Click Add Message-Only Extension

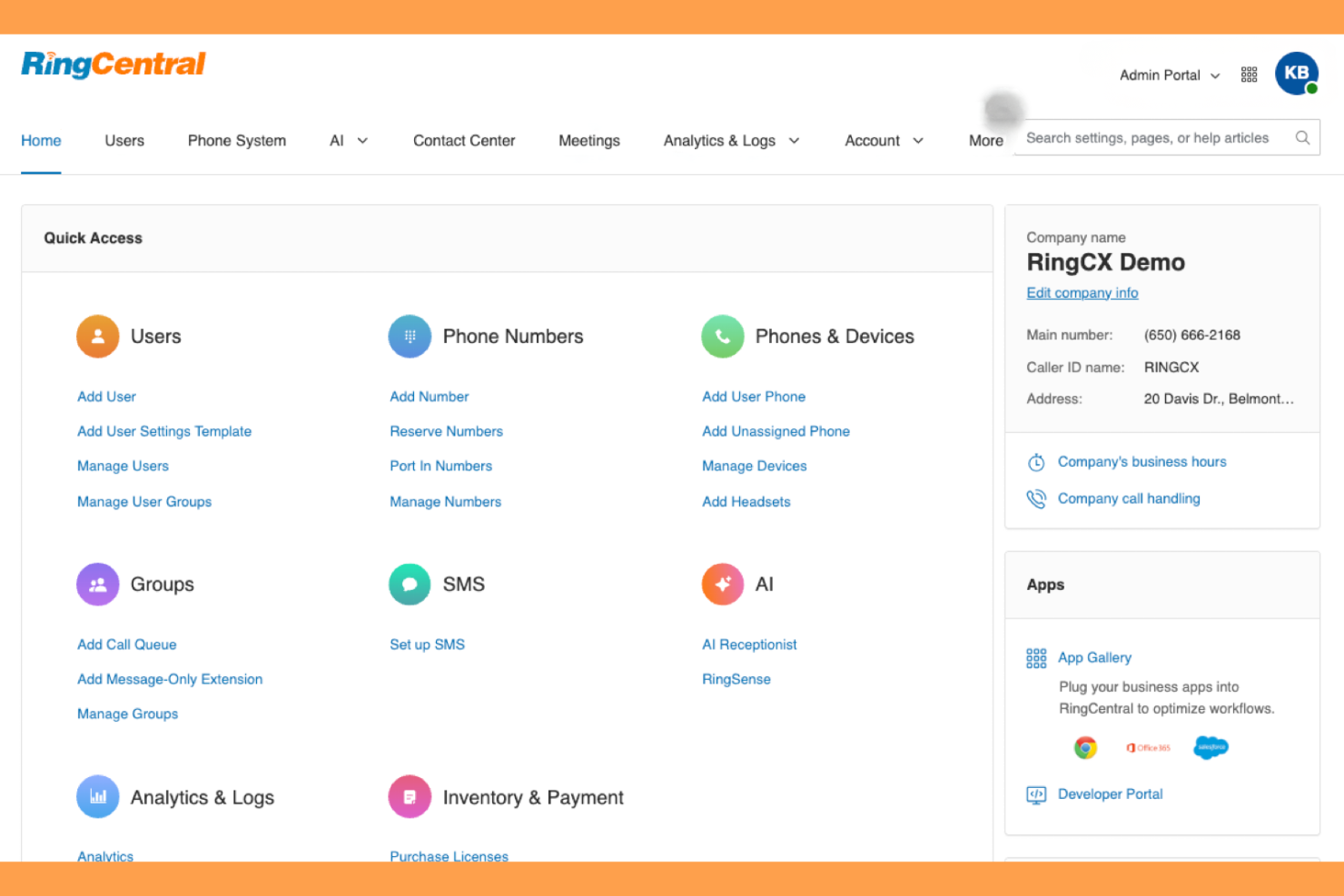tap(170, 679)
